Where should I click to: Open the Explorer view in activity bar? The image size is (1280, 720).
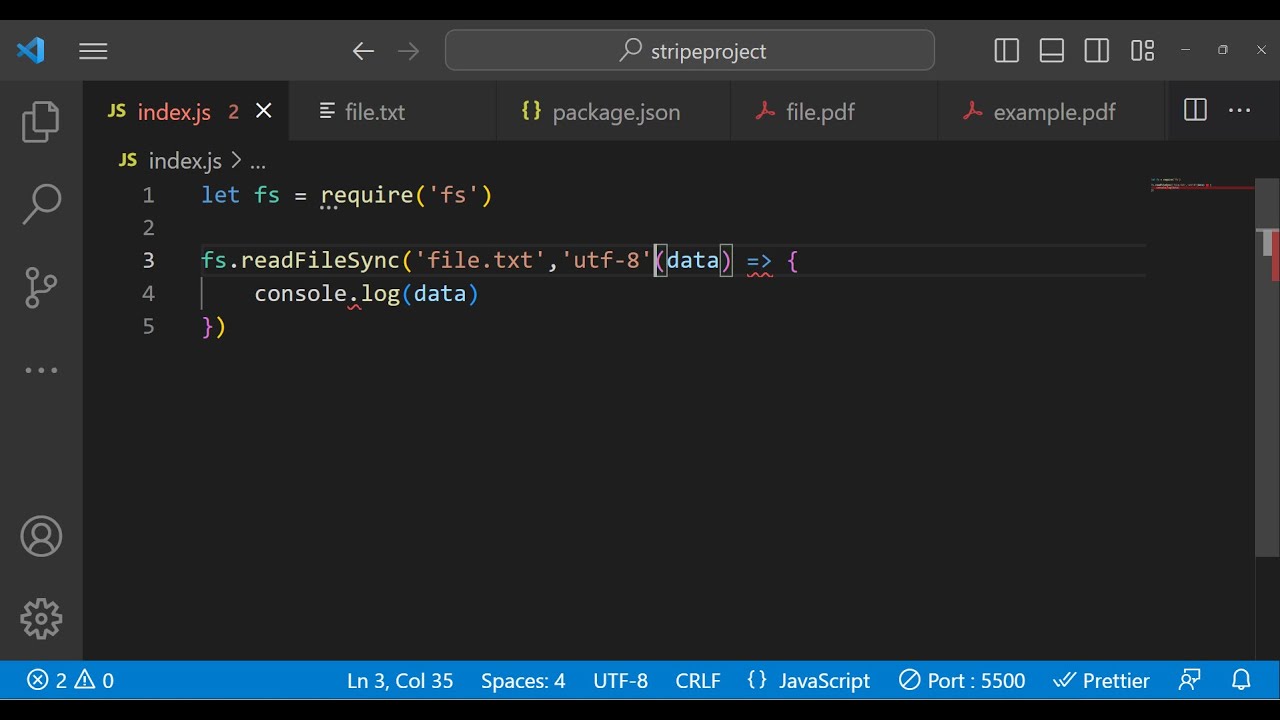[41, 121]
